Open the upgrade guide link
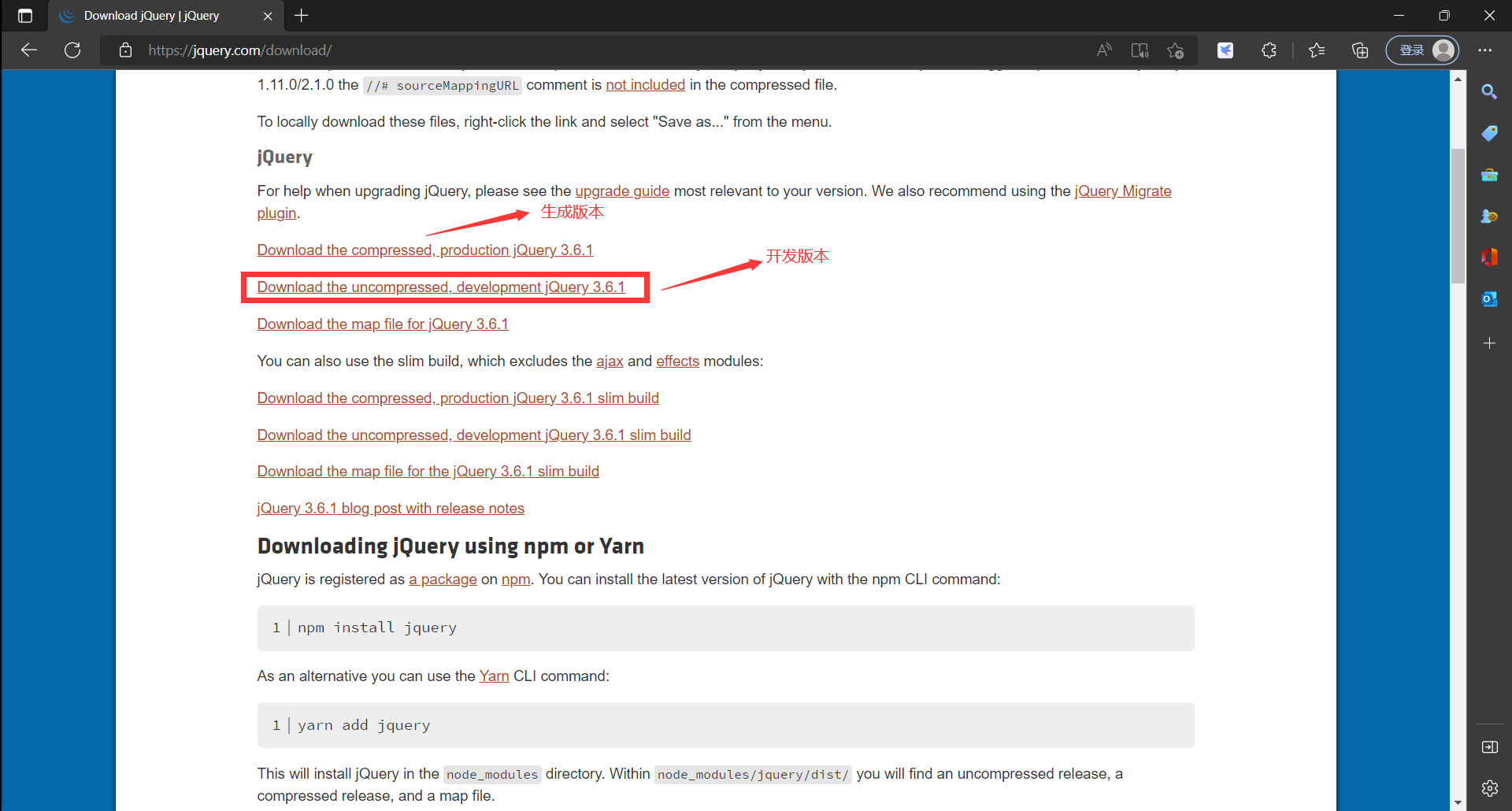 [622, 191]
